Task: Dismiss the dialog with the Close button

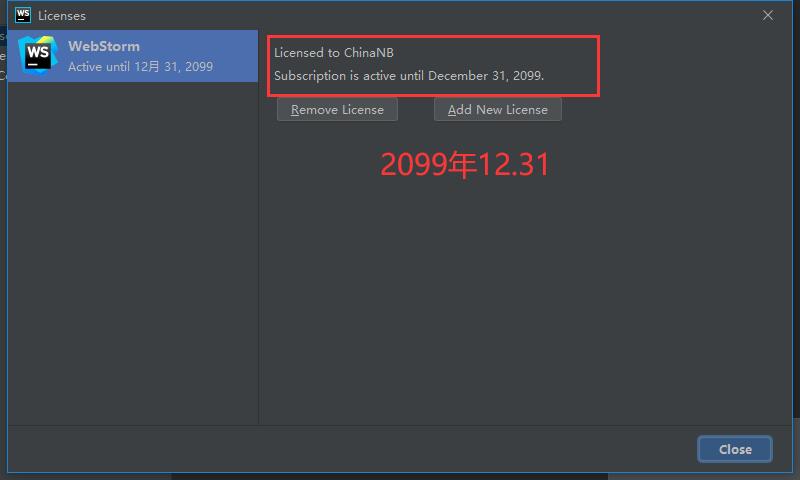Action: pyautogui.click(x=735, y=449)
